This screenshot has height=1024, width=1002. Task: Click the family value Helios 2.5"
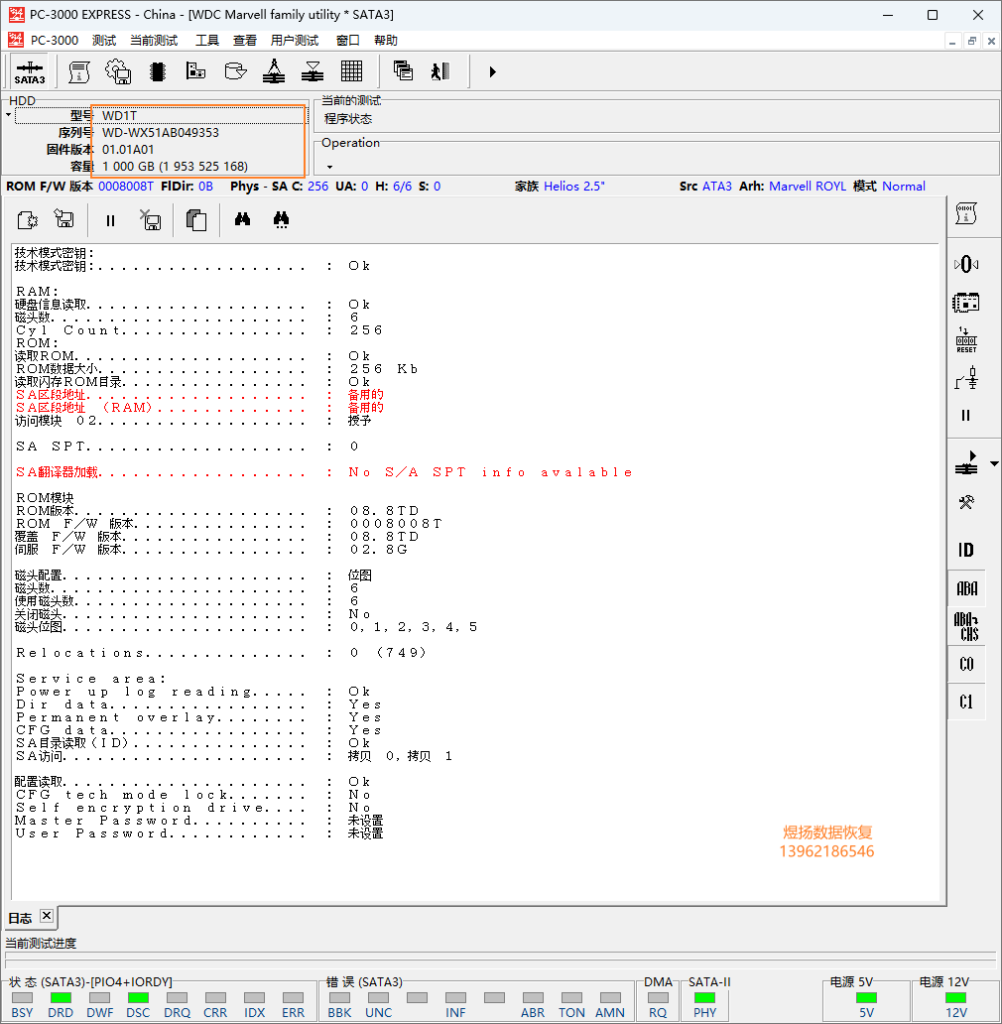[574, 186]
